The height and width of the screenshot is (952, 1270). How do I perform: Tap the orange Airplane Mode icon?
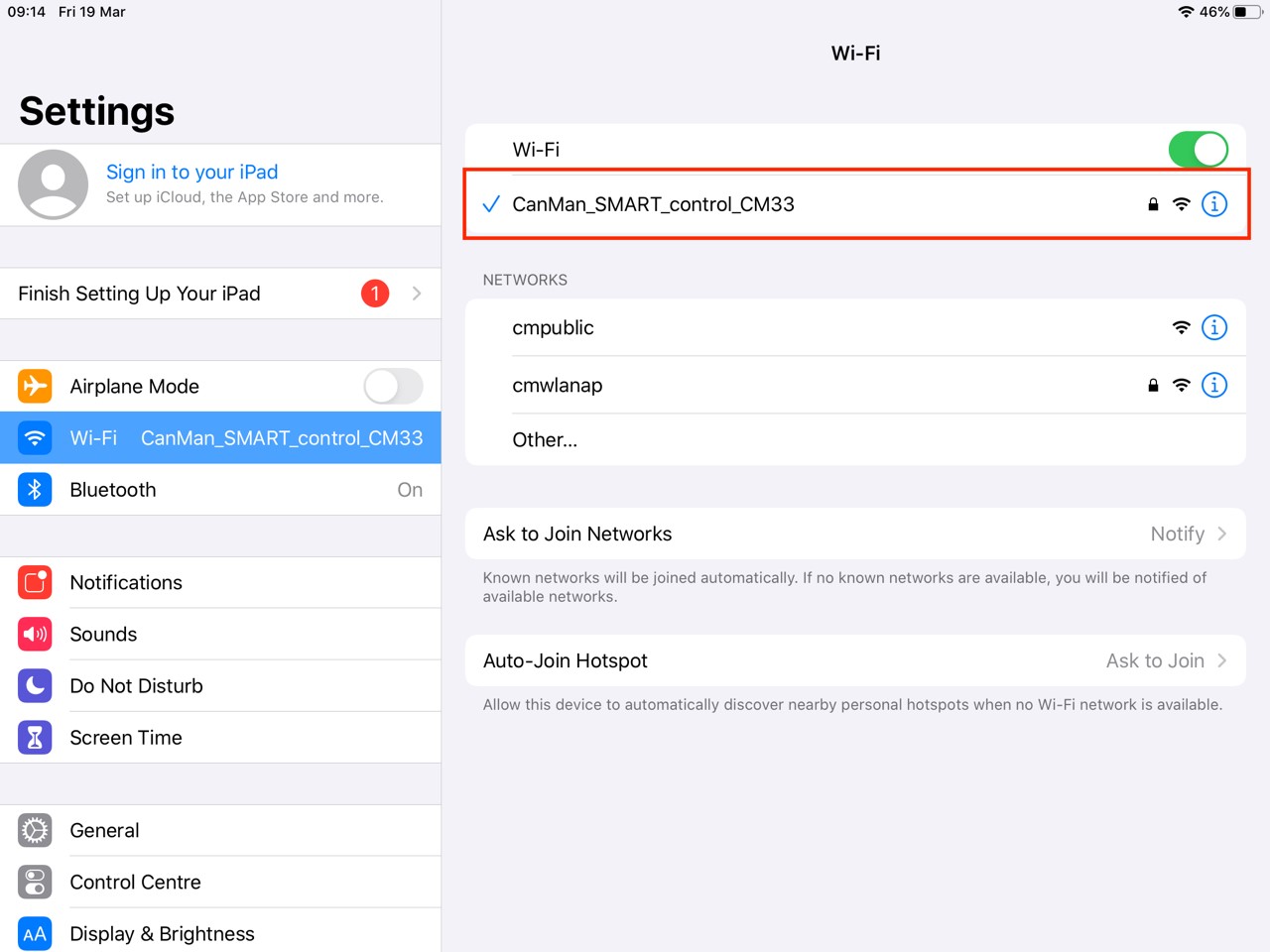35,386
